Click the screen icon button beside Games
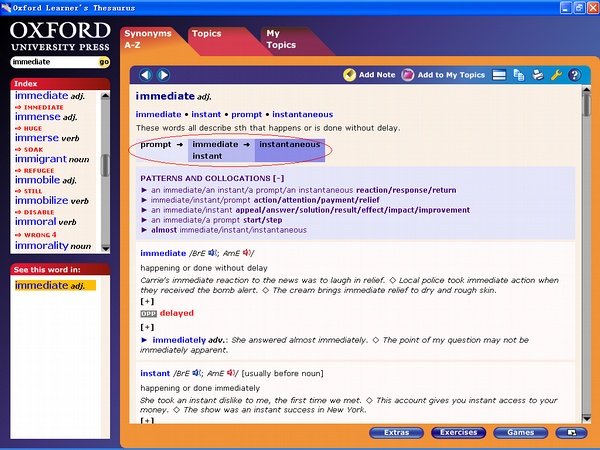This screenshot has height=450, width=600. 571,433
